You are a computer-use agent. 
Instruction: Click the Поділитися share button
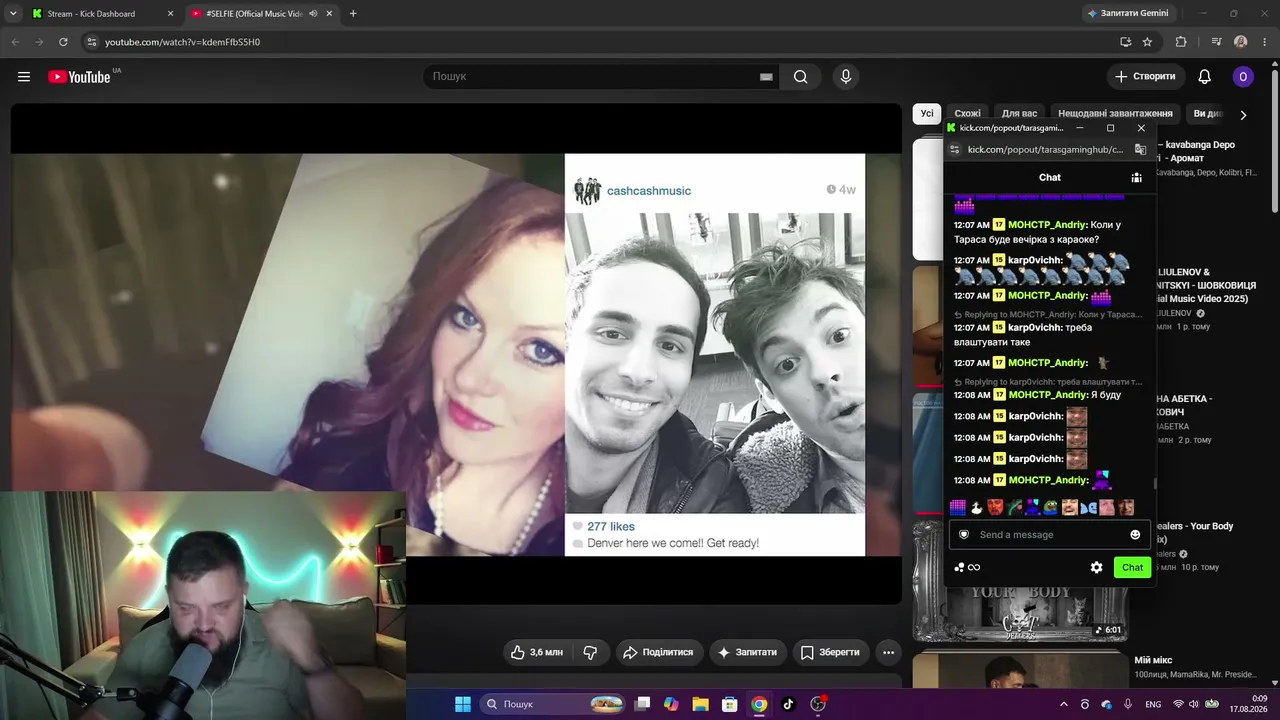point(658,652)
